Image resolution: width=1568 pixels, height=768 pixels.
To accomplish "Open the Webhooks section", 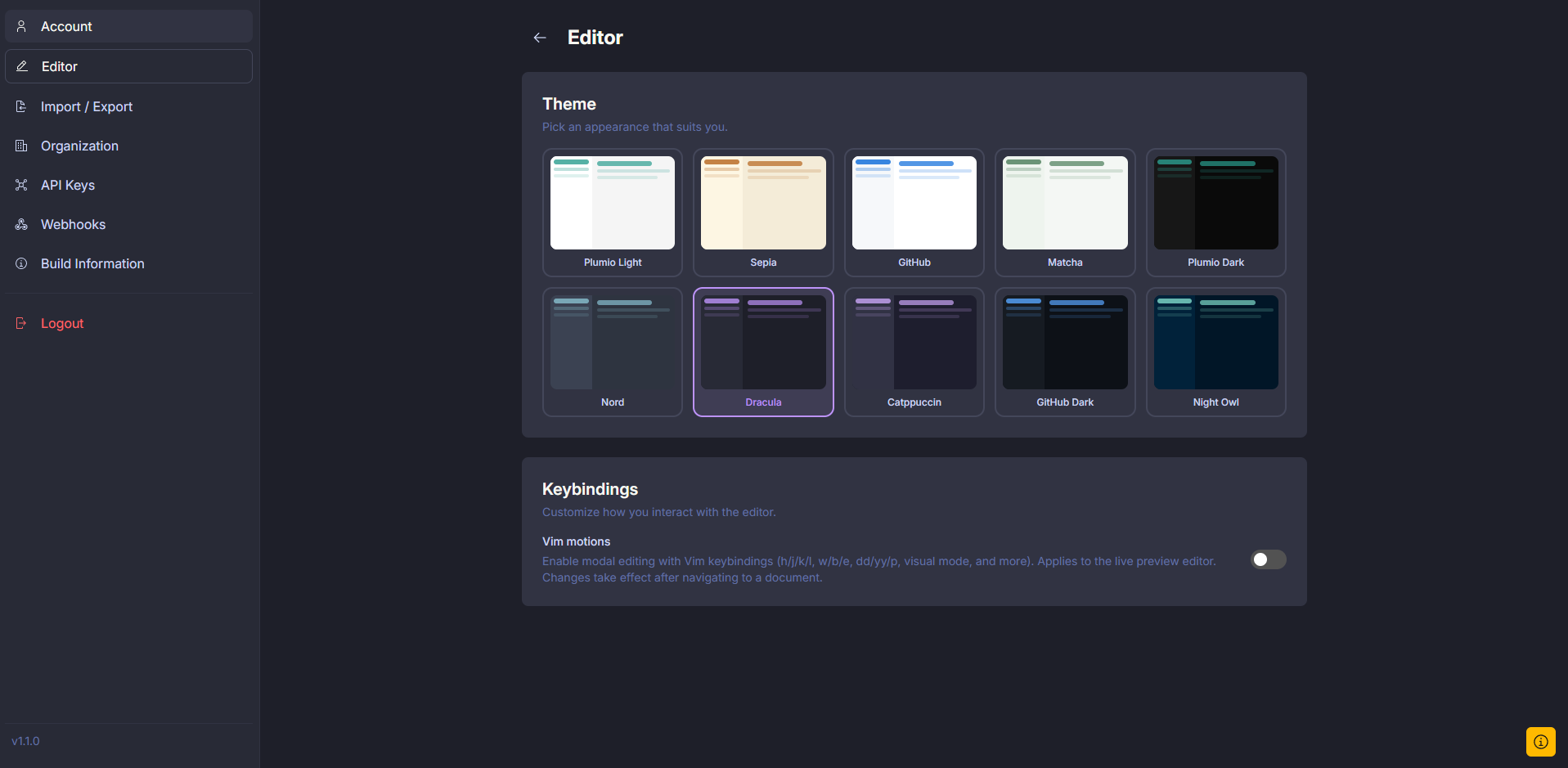I will click(x=128, y=224).
